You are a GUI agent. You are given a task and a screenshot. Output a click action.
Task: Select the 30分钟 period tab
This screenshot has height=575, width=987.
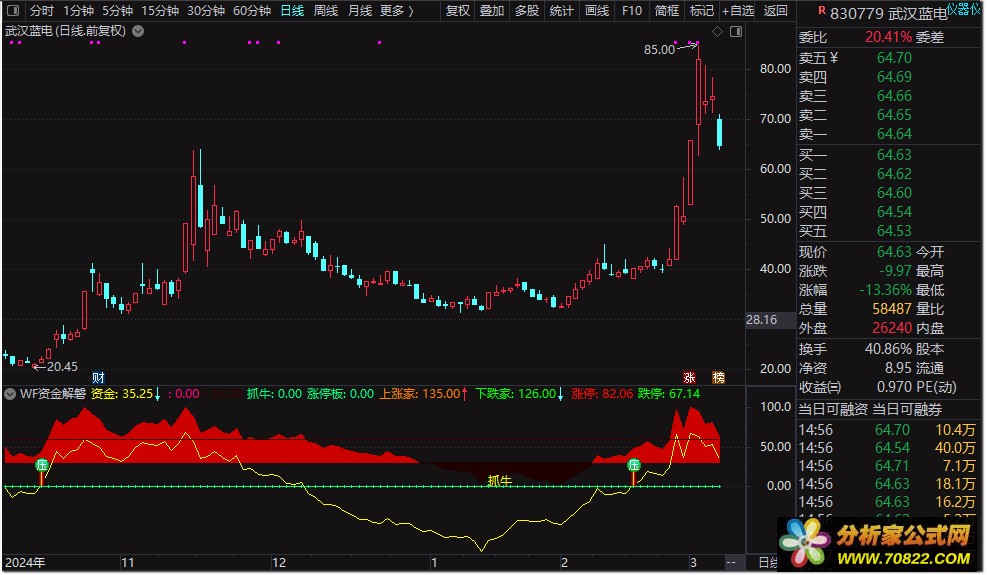206,11
